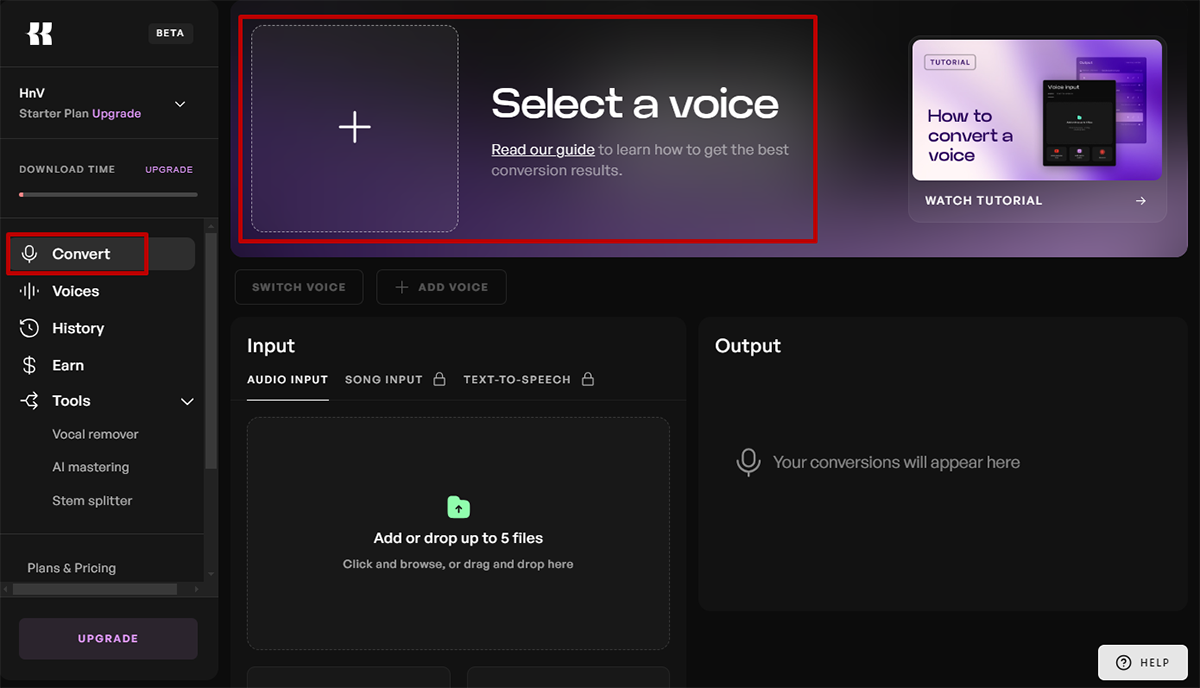Viewport: 1200px width, 688px height.
Task: Click the Earn dollar icon
Action: click(30, 366)
